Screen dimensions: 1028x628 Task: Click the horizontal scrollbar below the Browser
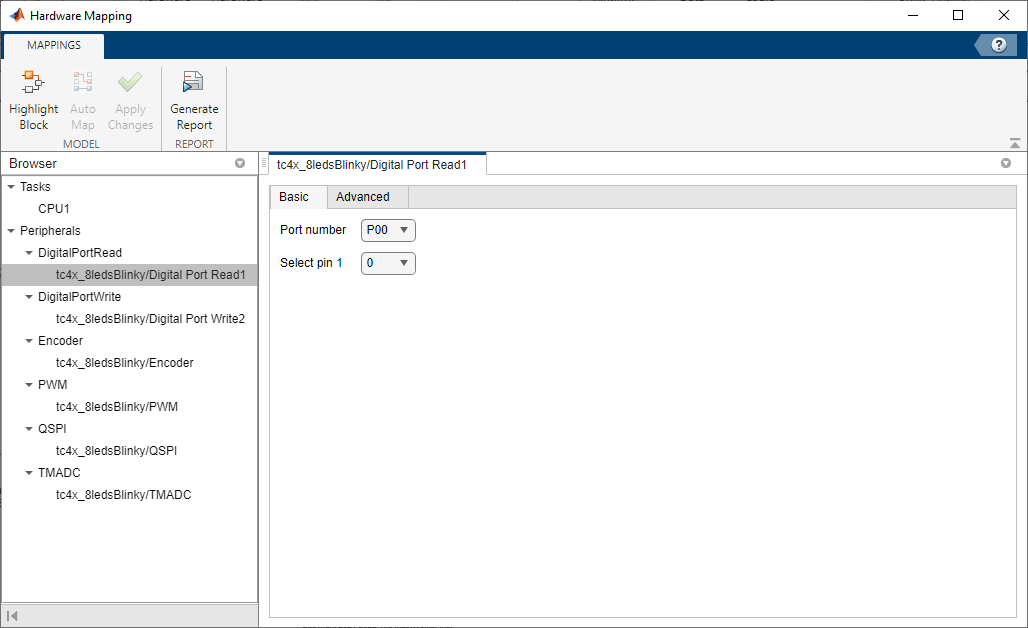[x=130, y=616]
